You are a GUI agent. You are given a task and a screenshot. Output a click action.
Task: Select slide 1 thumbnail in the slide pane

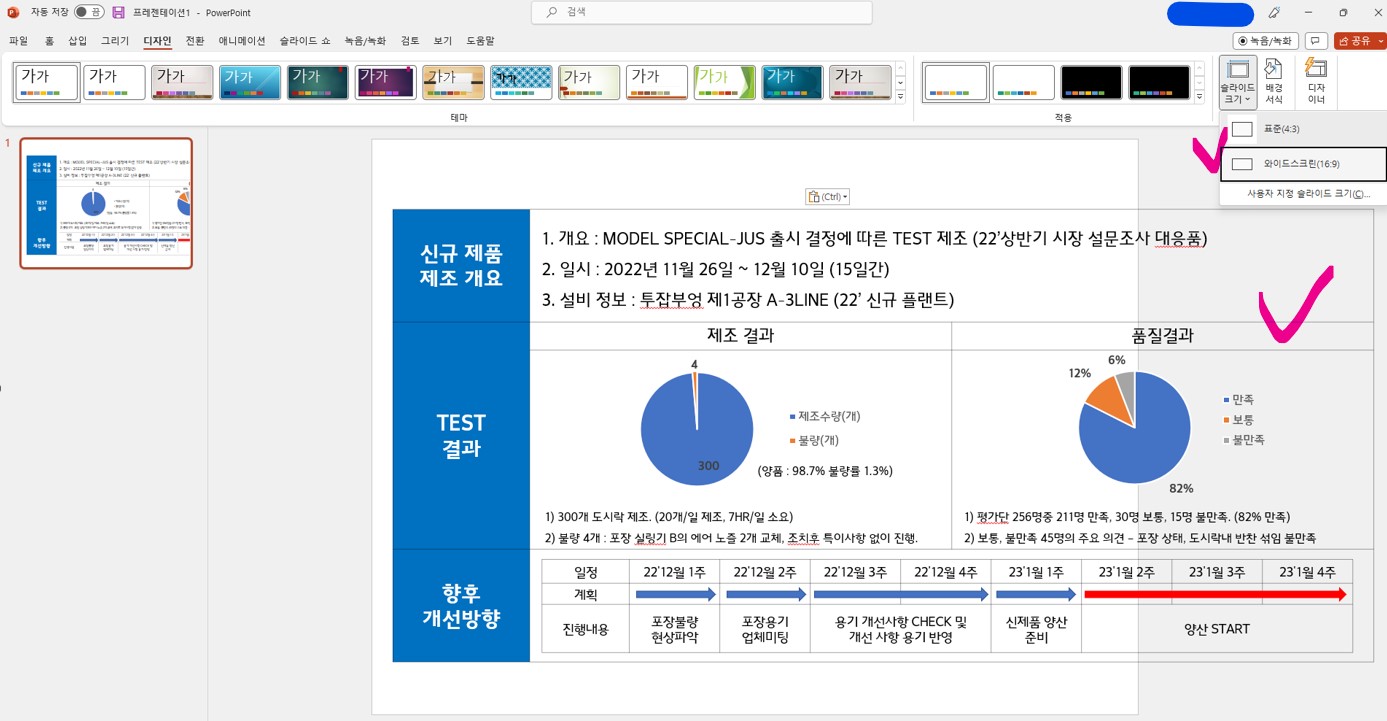(x=104, y=204)
